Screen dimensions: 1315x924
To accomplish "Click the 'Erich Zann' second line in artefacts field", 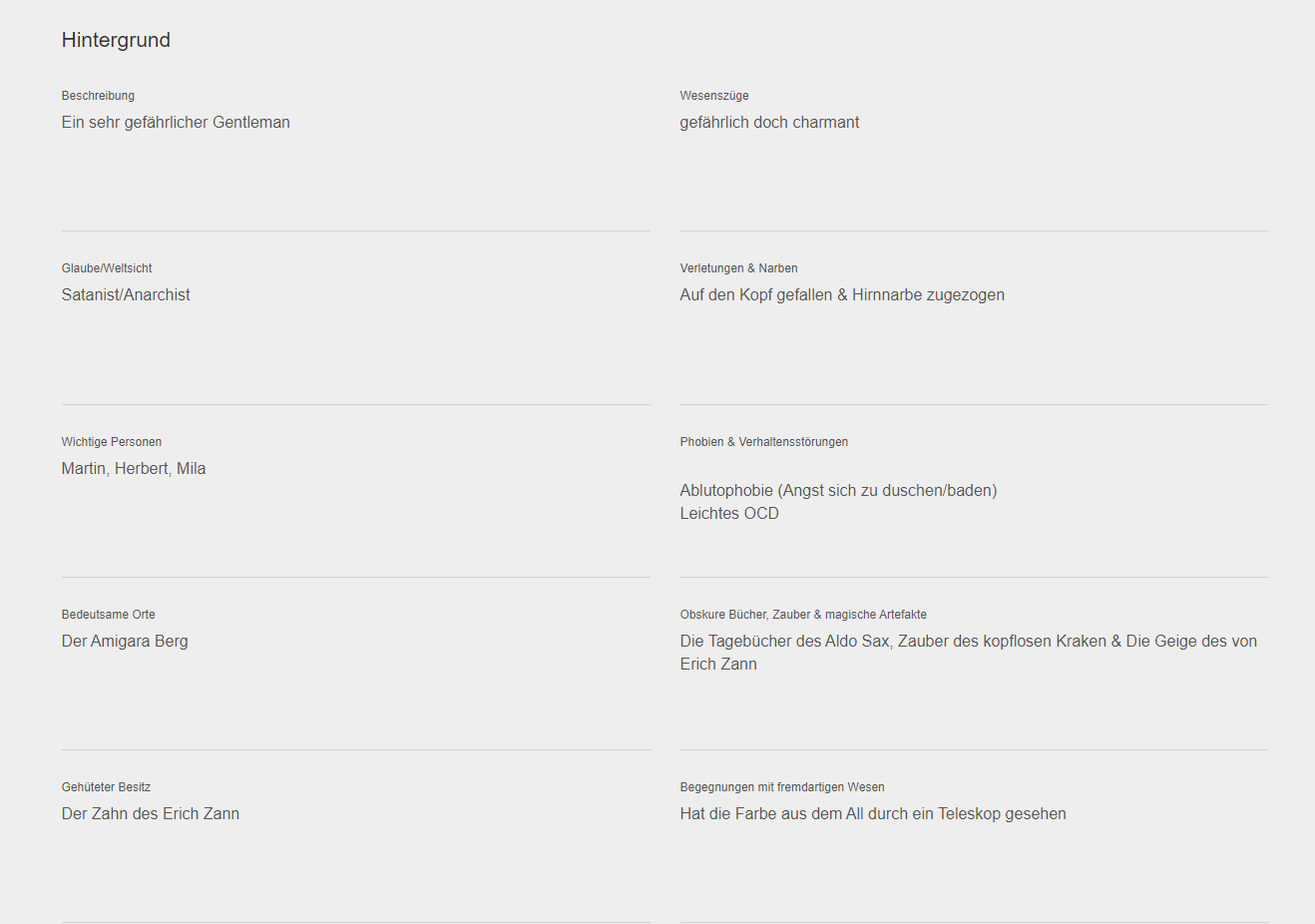I will pos(718,664).
